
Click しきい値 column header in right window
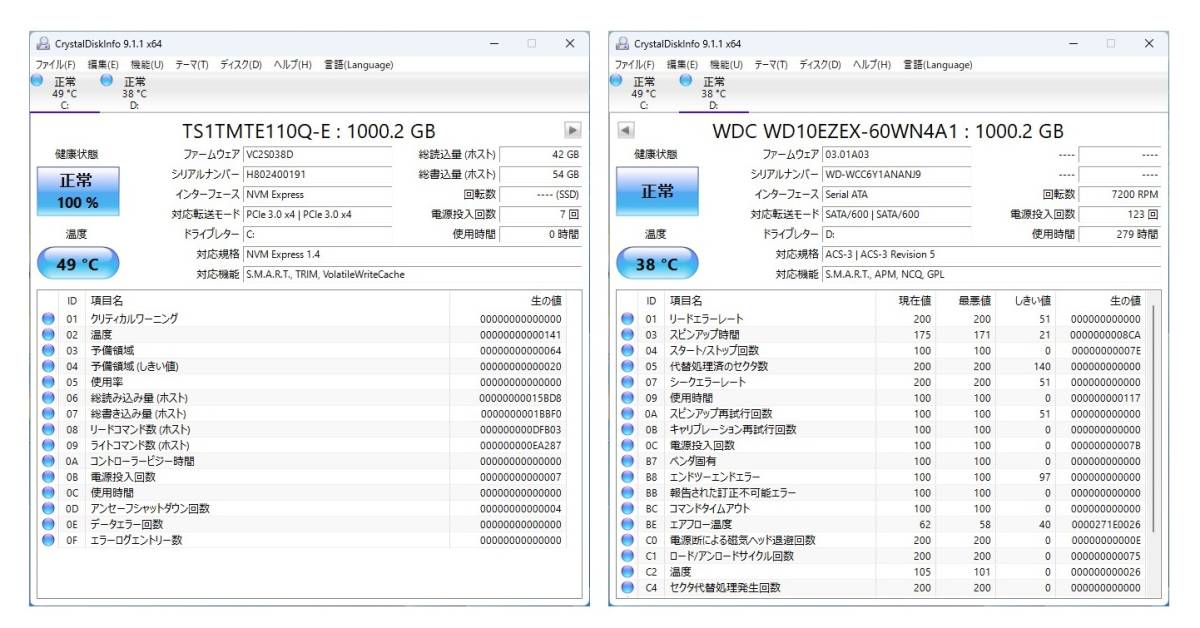[1026, 300]
